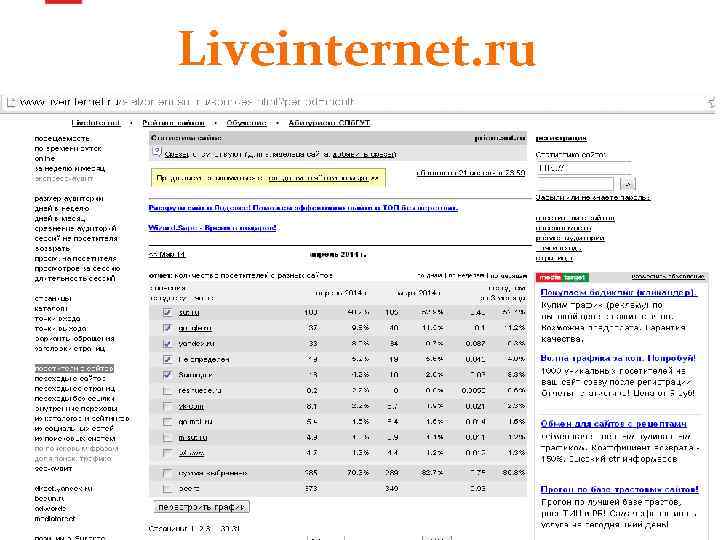Image resolution: width=720 pixels, height=540 pixels.
Task: Open 'точки входа' report
Action: [57, 318]
